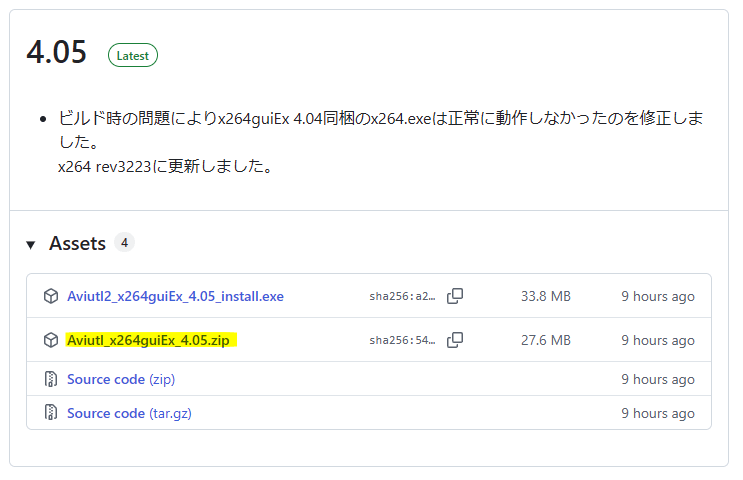Viewport: 743px width, 480px height.
Task: Download the highlighted Aviutl_x264guiEx_4.05.zip
Action: (148, 340)
